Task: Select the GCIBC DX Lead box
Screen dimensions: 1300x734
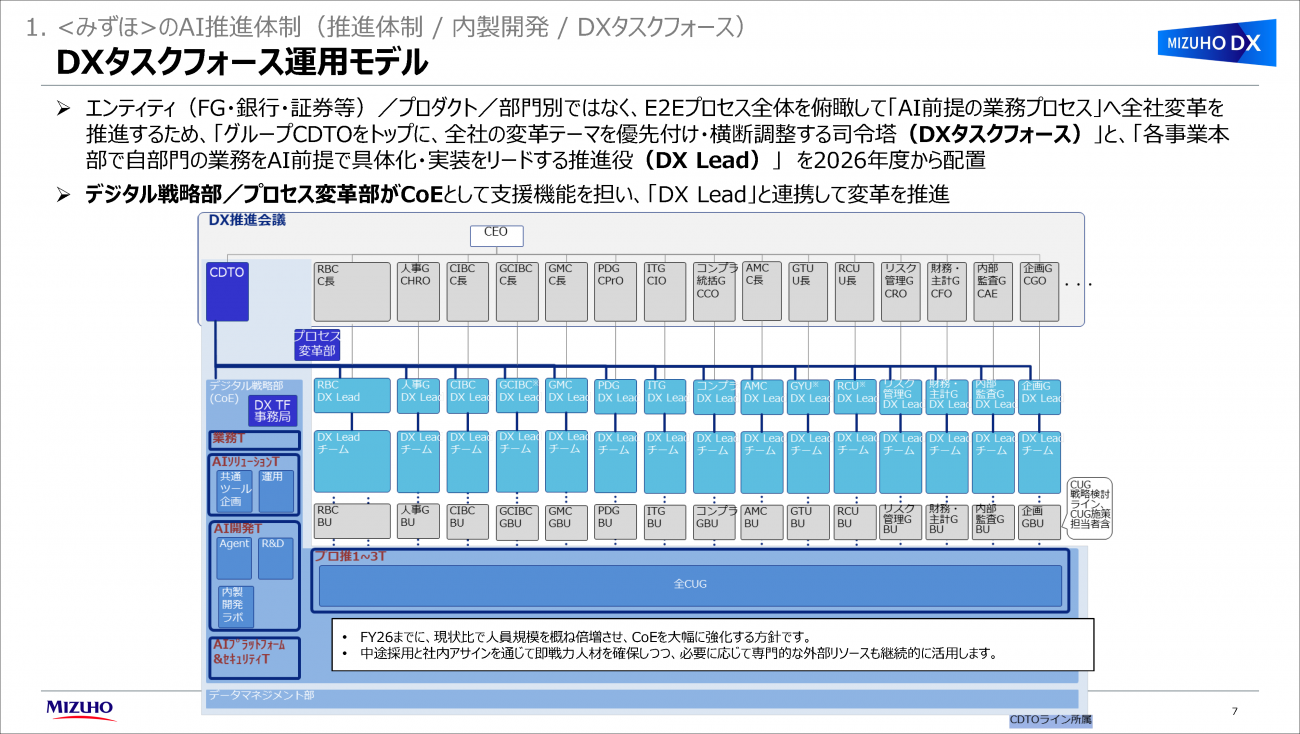Action: (x=517, y=396)
